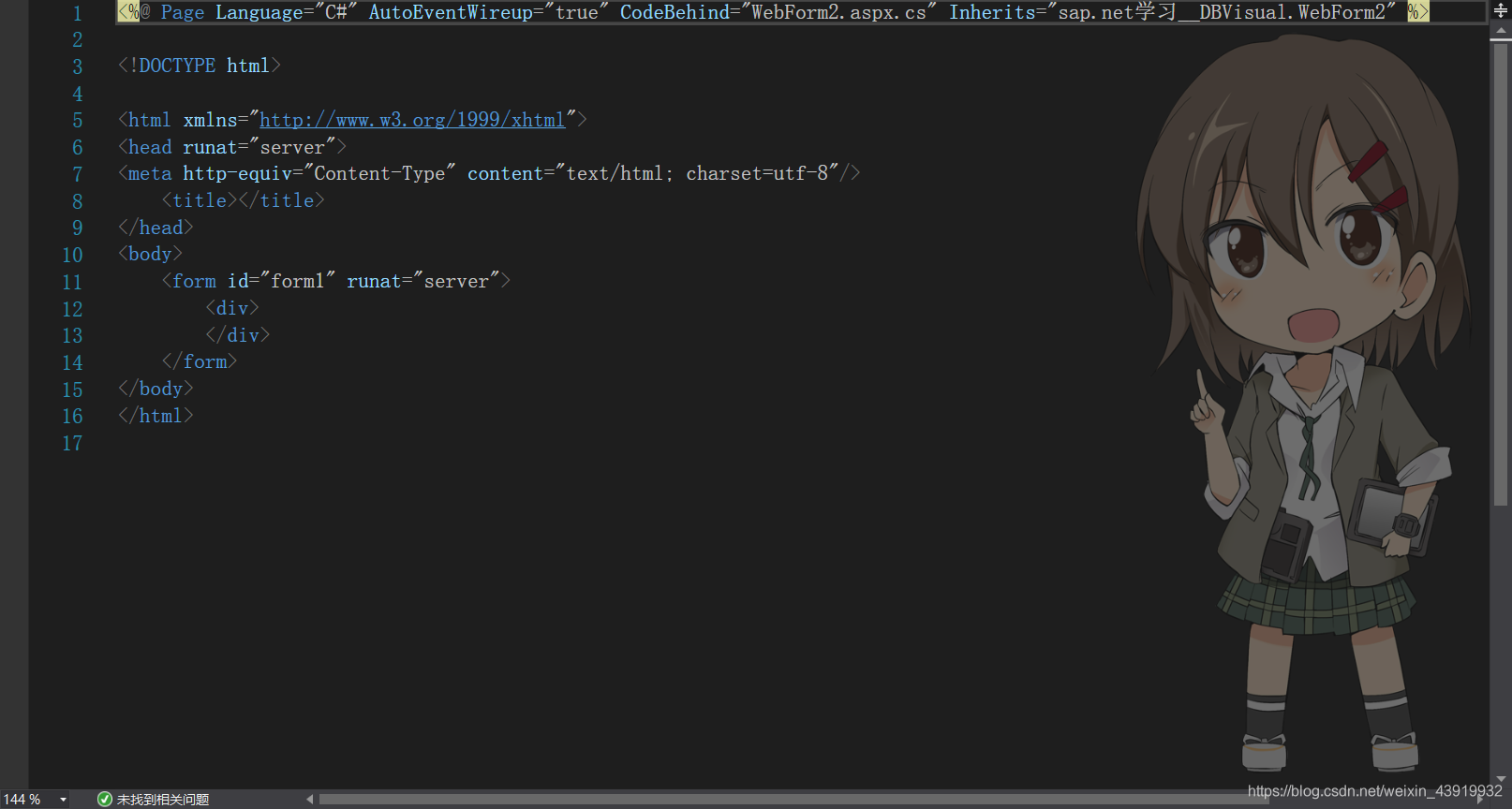Click the id="form1" attribute
Image resolution: width=1512 pixels, height=809 pixels.
(x=281, y=281)
